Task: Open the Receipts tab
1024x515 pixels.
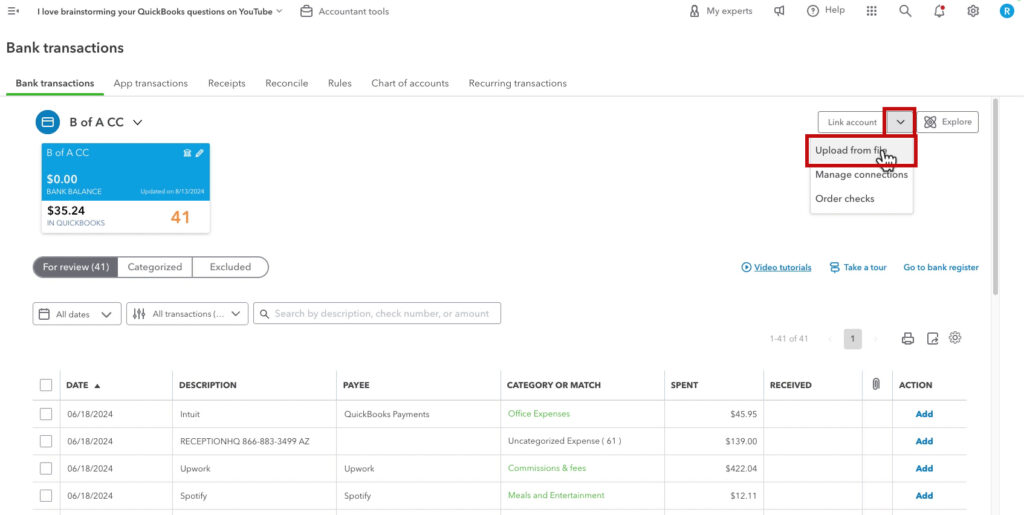Action: (x=227, y=84)
